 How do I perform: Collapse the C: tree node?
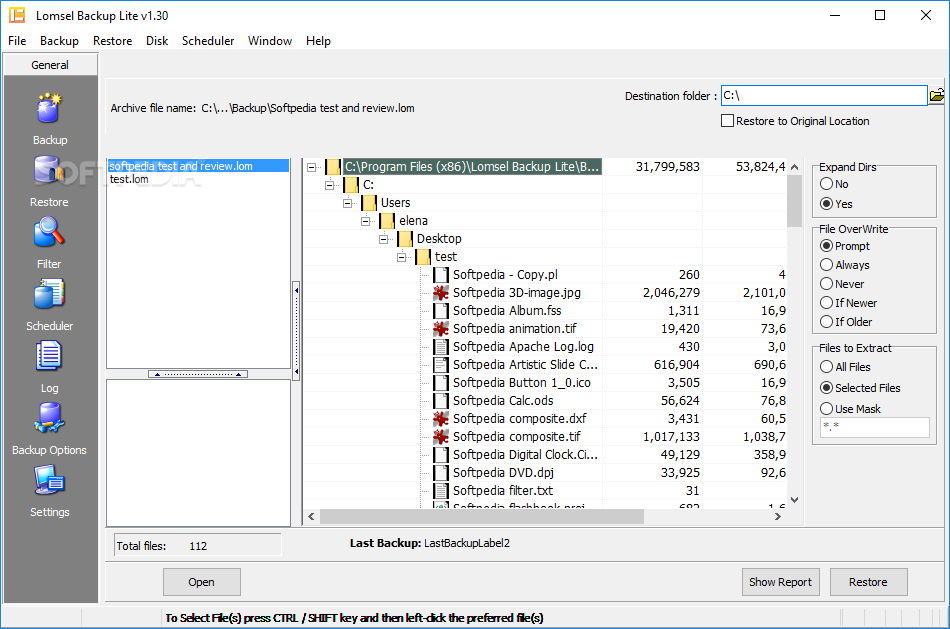[x=330, y=185]
